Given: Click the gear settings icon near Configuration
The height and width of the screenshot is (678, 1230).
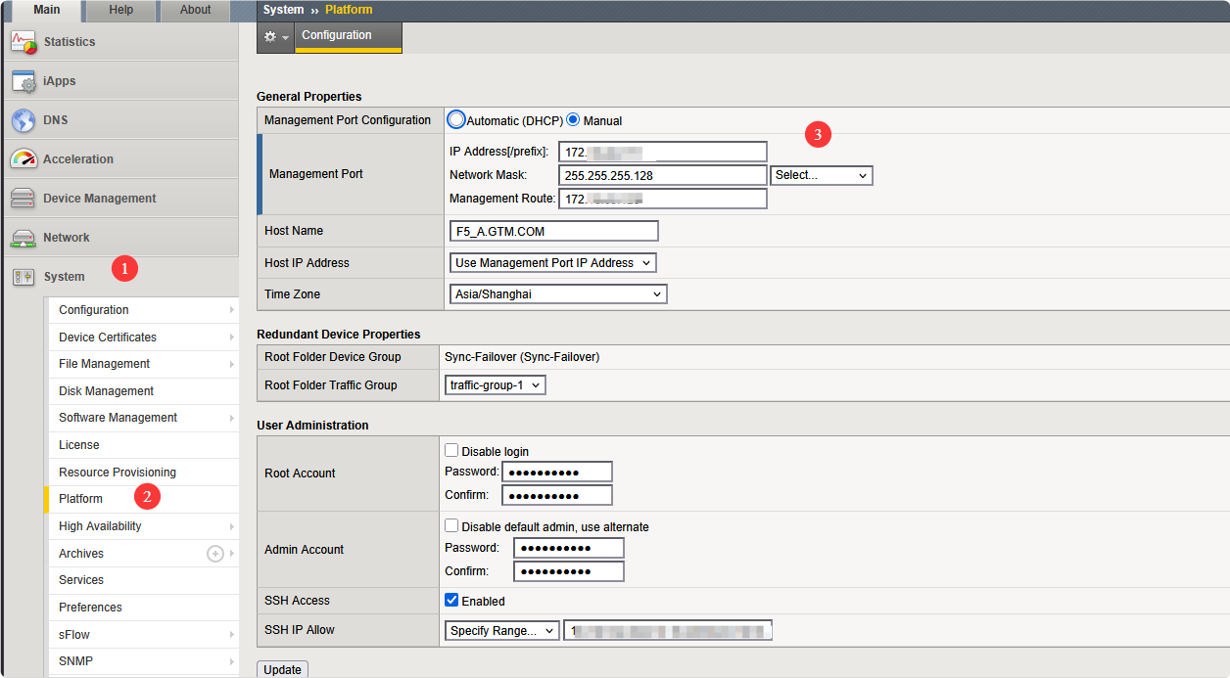Looking at the screenshot, I should tap(270, 36).
